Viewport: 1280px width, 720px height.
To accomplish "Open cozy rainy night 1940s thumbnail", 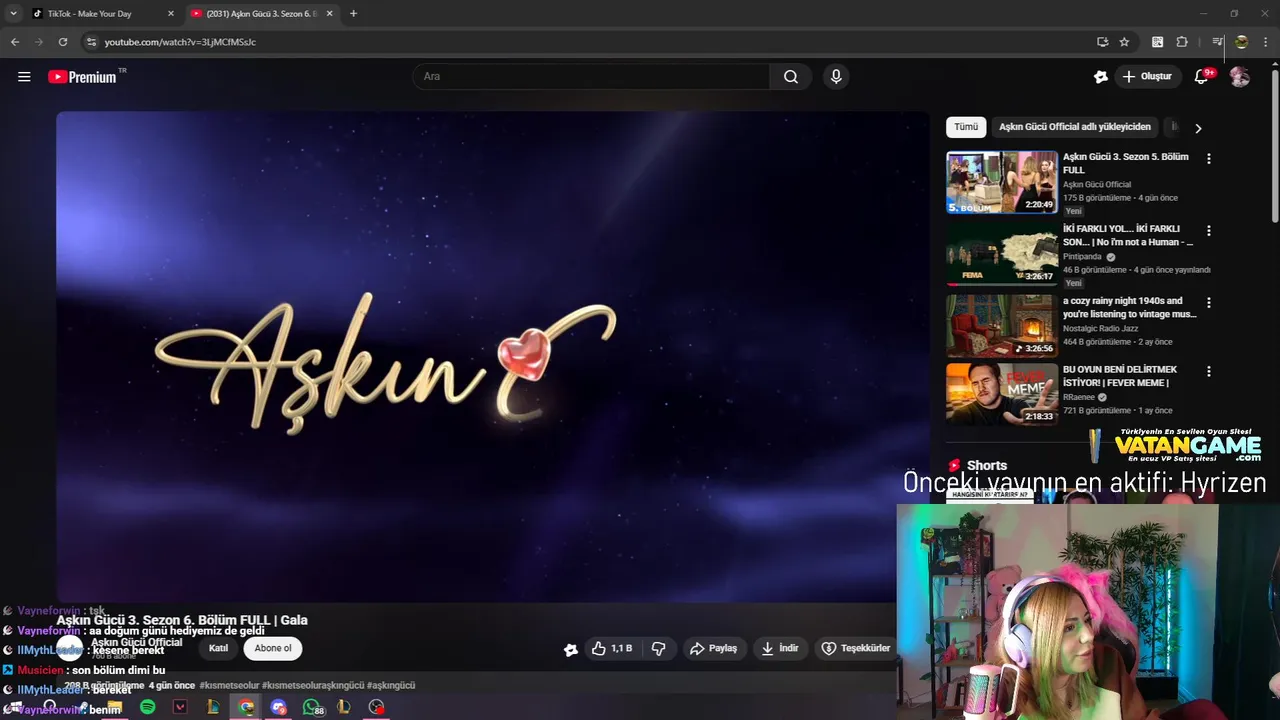I will (x=1002, y=326).
